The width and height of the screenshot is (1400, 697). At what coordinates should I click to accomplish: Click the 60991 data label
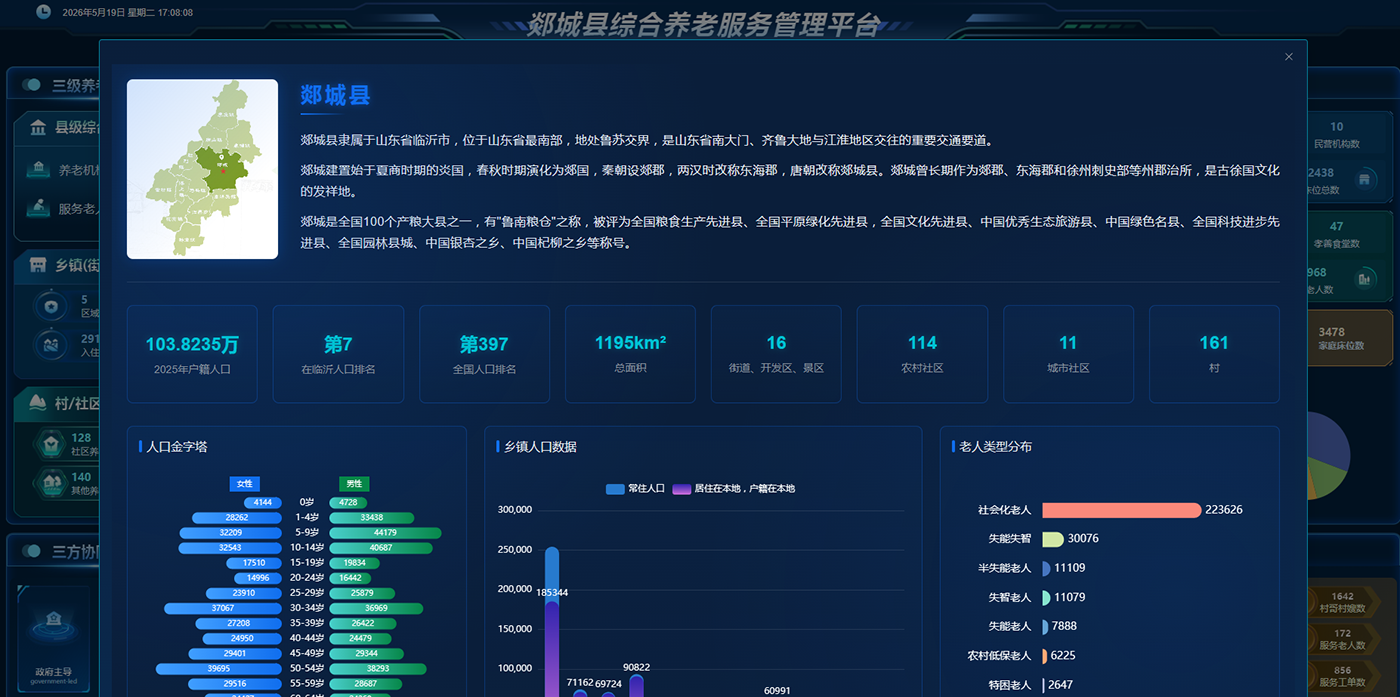(x=777, y=691)
